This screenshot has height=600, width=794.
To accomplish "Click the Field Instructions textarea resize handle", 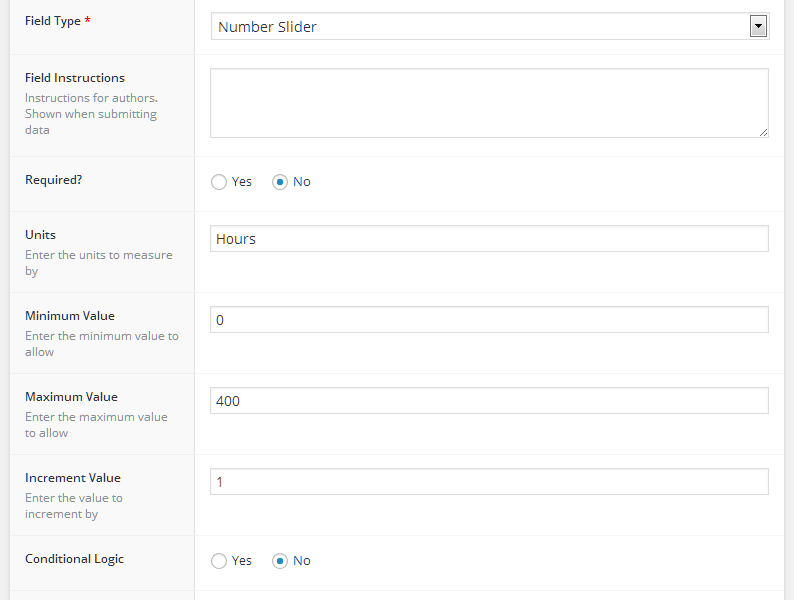I will tap(763, 131).
